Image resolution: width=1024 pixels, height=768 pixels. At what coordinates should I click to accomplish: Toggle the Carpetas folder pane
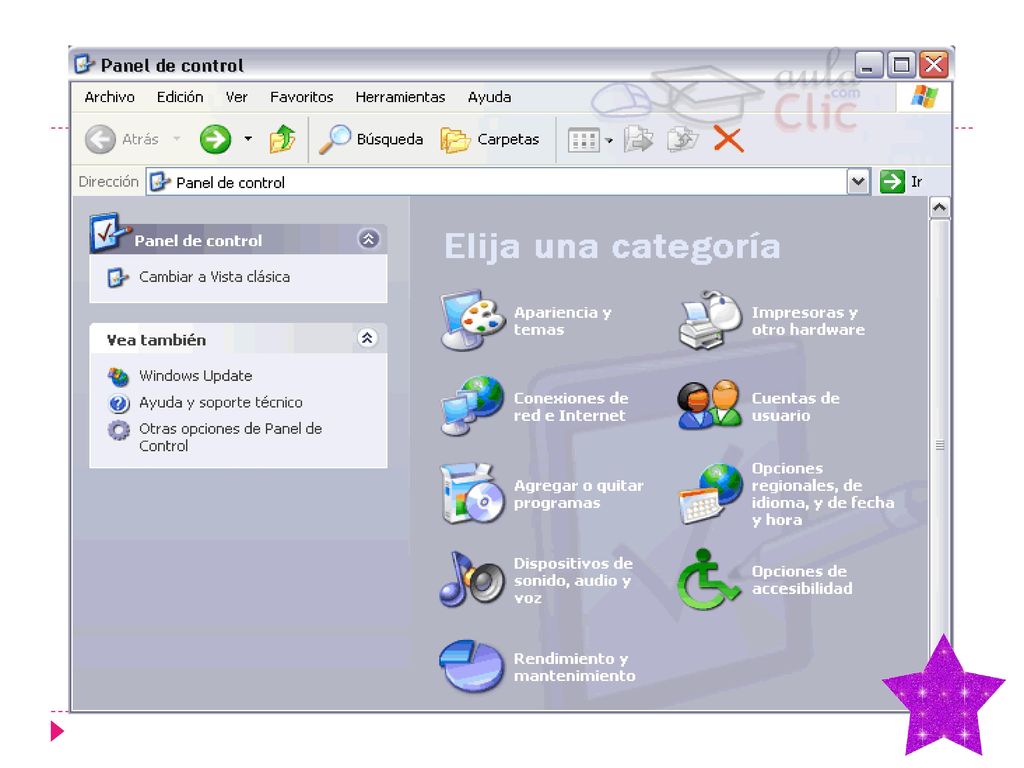coord(490,140)
